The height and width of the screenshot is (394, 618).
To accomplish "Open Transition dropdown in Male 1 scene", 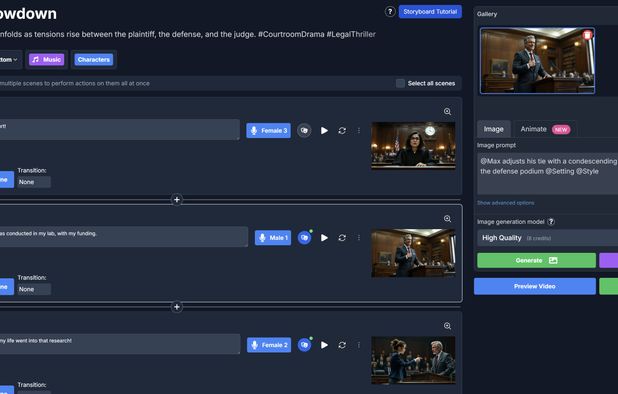I will click(34, 289).
